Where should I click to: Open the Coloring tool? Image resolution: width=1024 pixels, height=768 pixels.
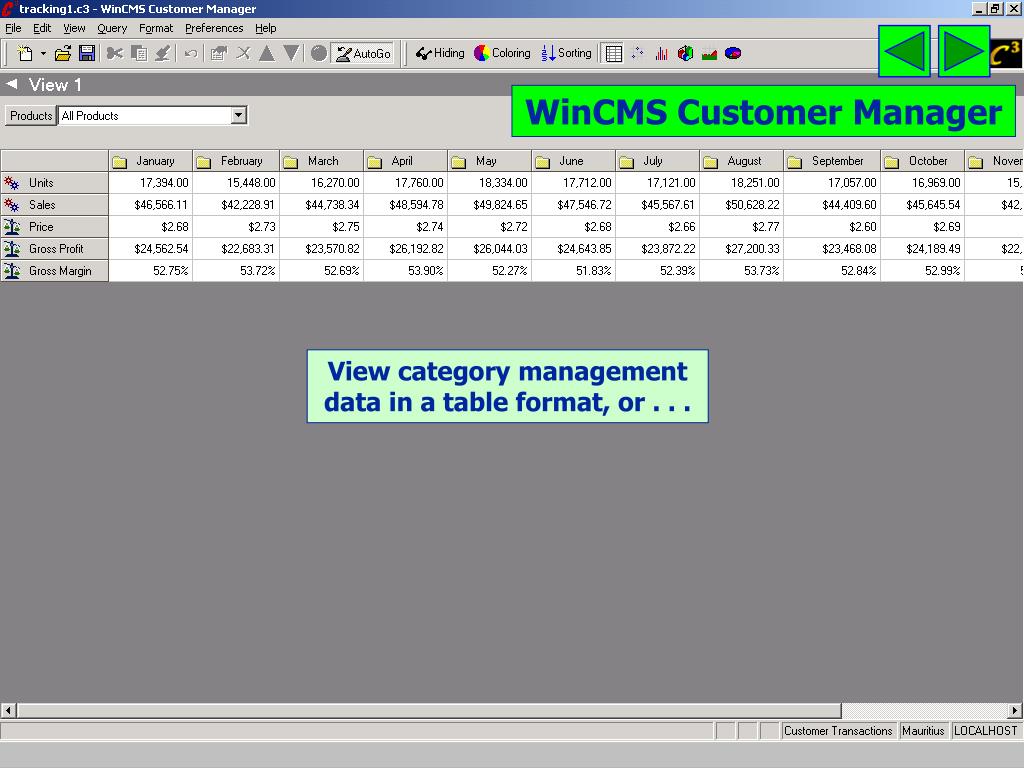[x=502, y=54]
